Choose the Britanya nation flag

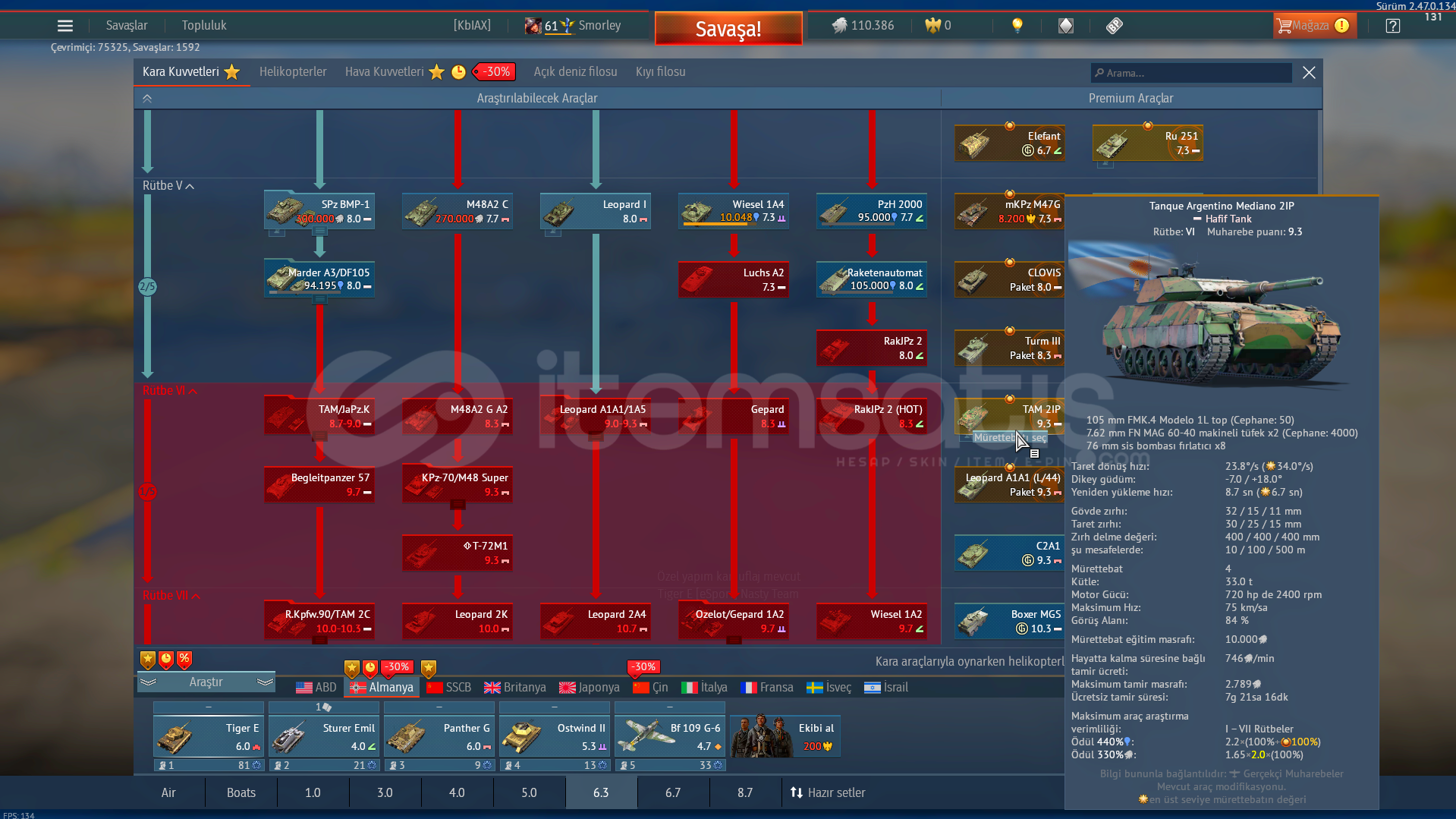tap(515, 688)
